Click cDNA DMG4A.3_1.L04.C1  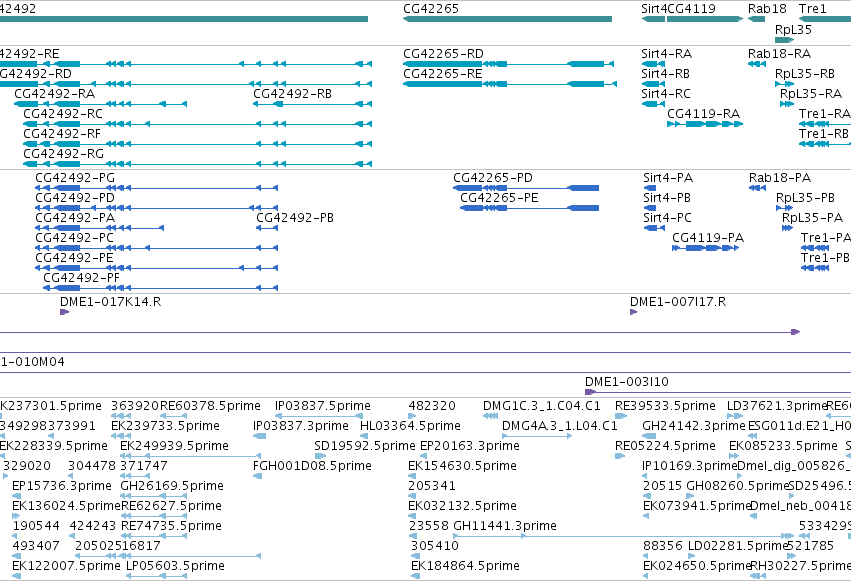click(x=537, y=436)
